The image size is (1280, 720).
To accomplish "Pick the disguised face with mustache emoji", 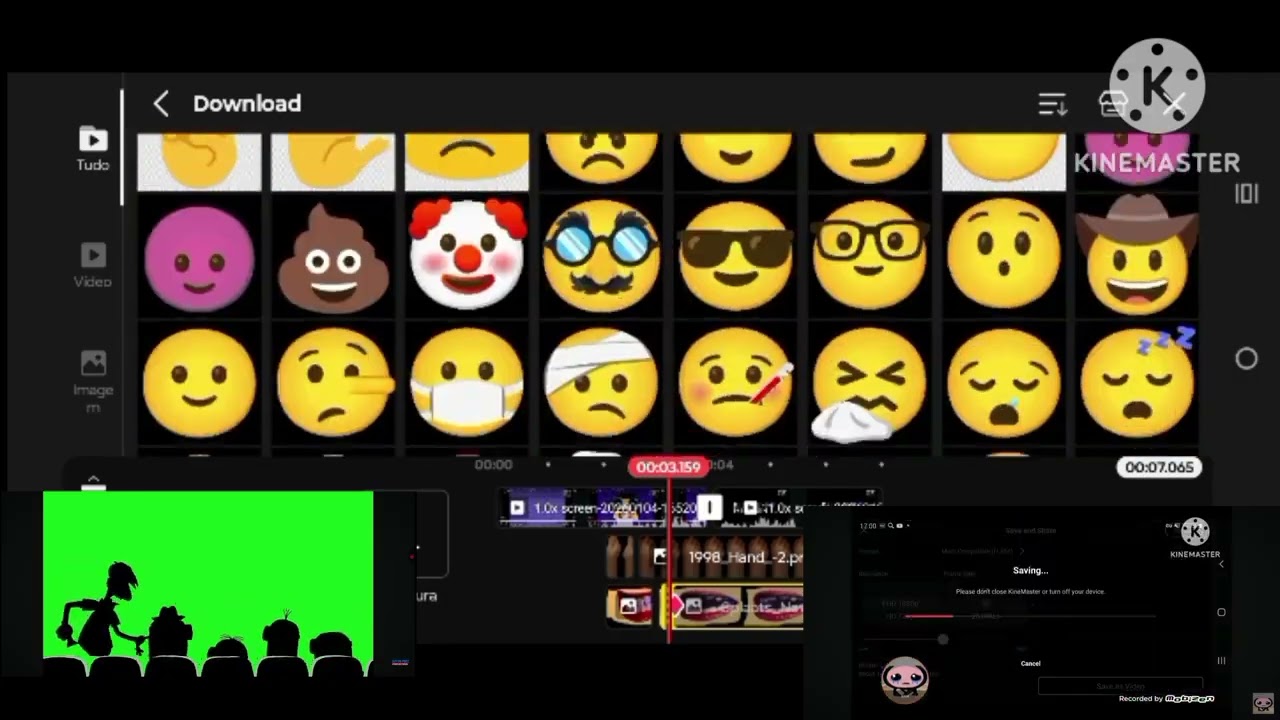I will pos(601,256).
